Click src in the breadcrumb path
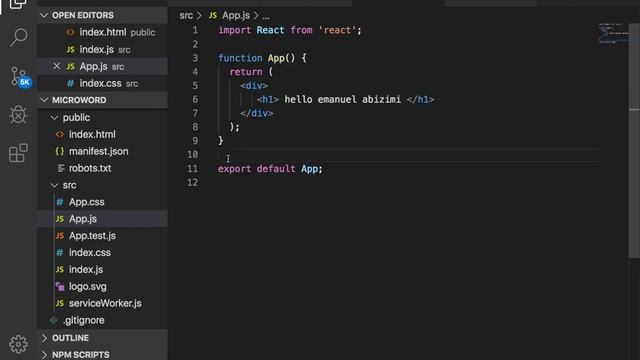 coord(186,16)
